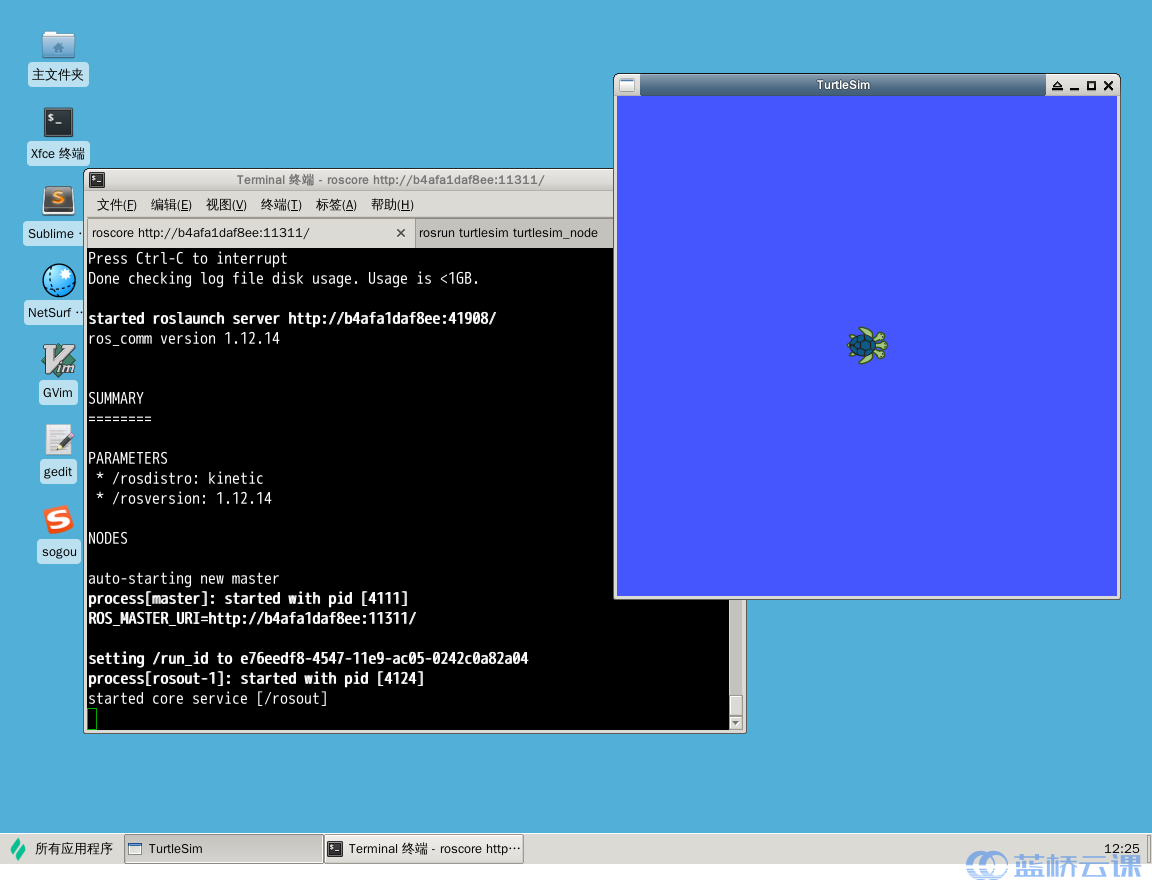Open the home folder desktop icon
This screenshot has height=896, width=1152.
tap(58, 45)
